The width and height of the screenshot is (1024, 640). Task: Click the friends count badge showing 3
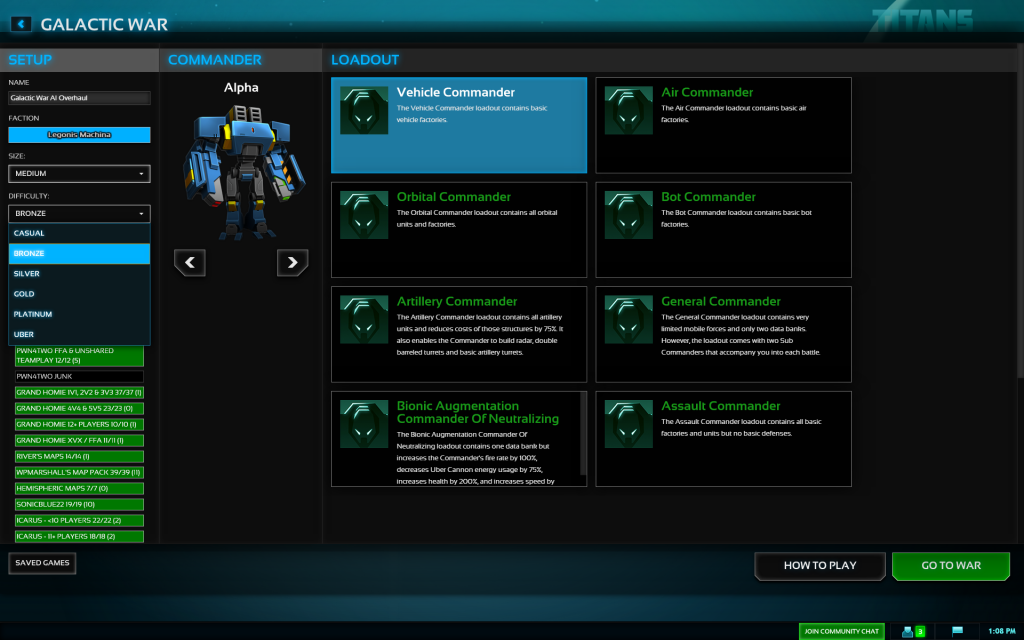coord(920,632)
